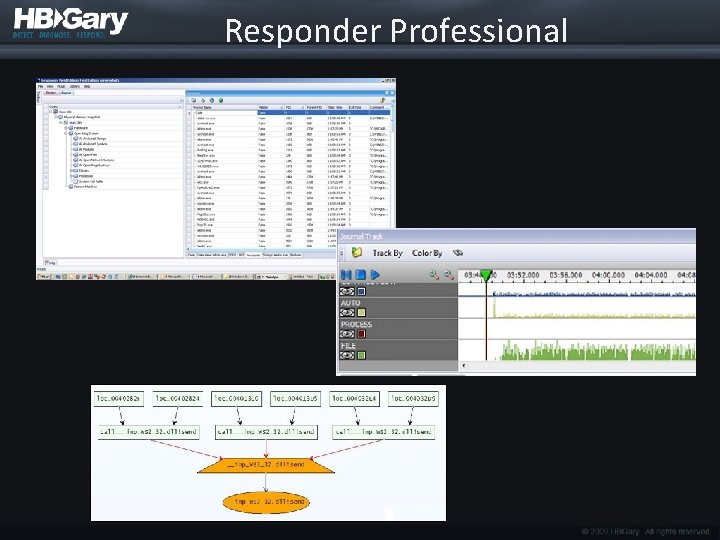
Task: Select the System Call Table tree item
Action: (90, 181)
